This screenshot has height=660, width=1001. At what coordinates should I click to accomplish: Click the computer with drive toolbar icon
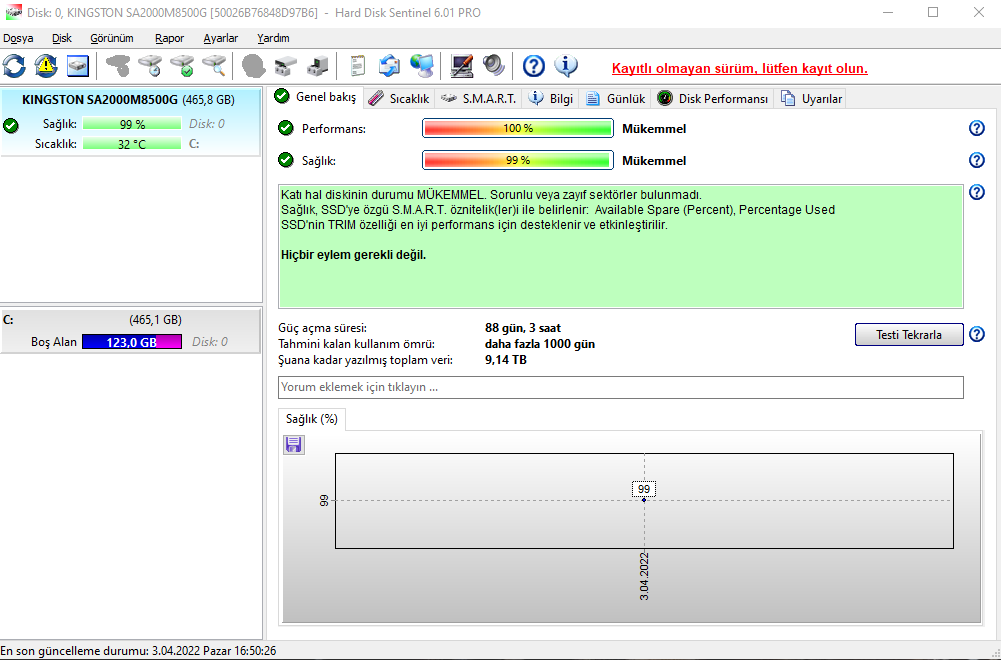point(317,66)
